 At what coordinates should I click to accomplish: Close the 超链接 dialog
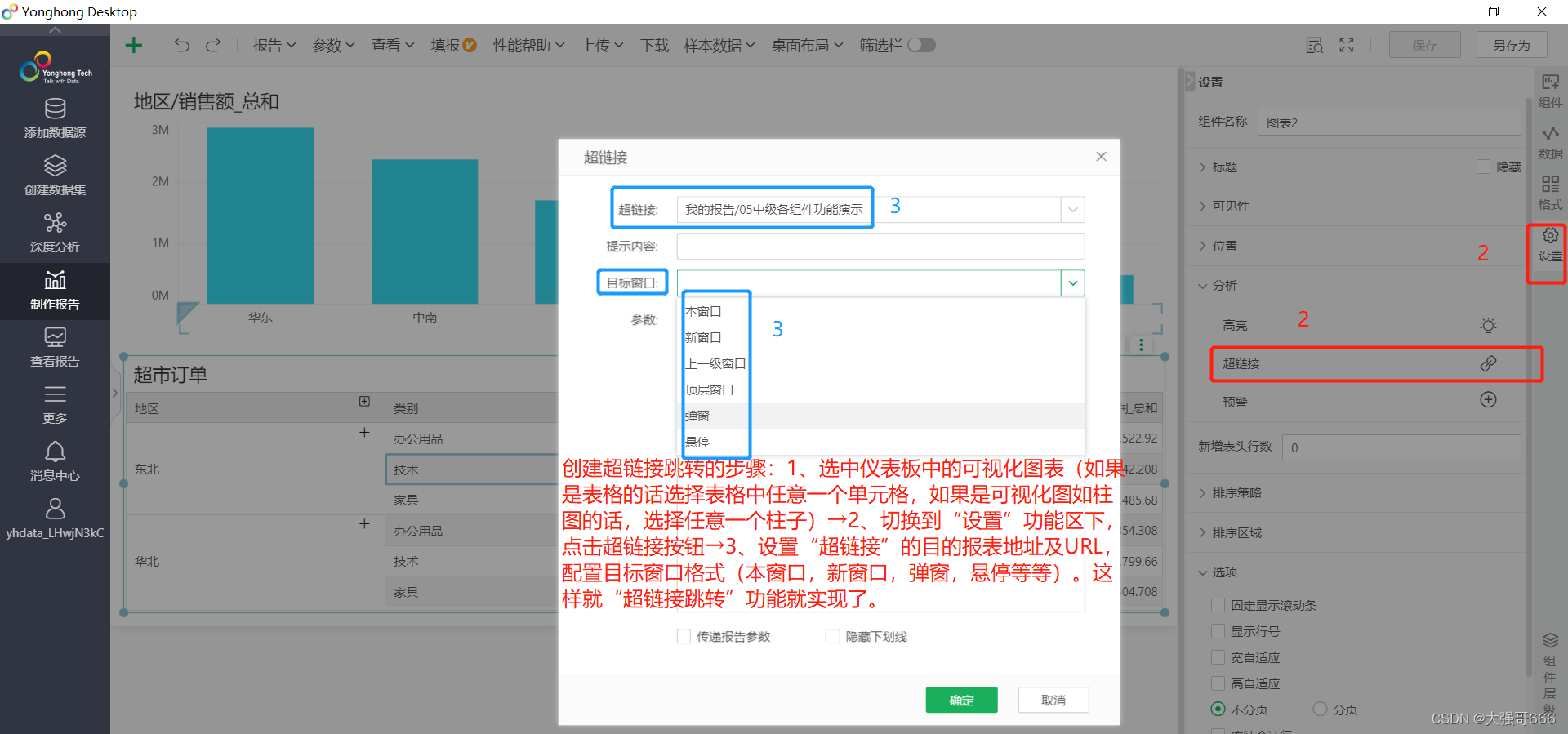(1101, 157)
